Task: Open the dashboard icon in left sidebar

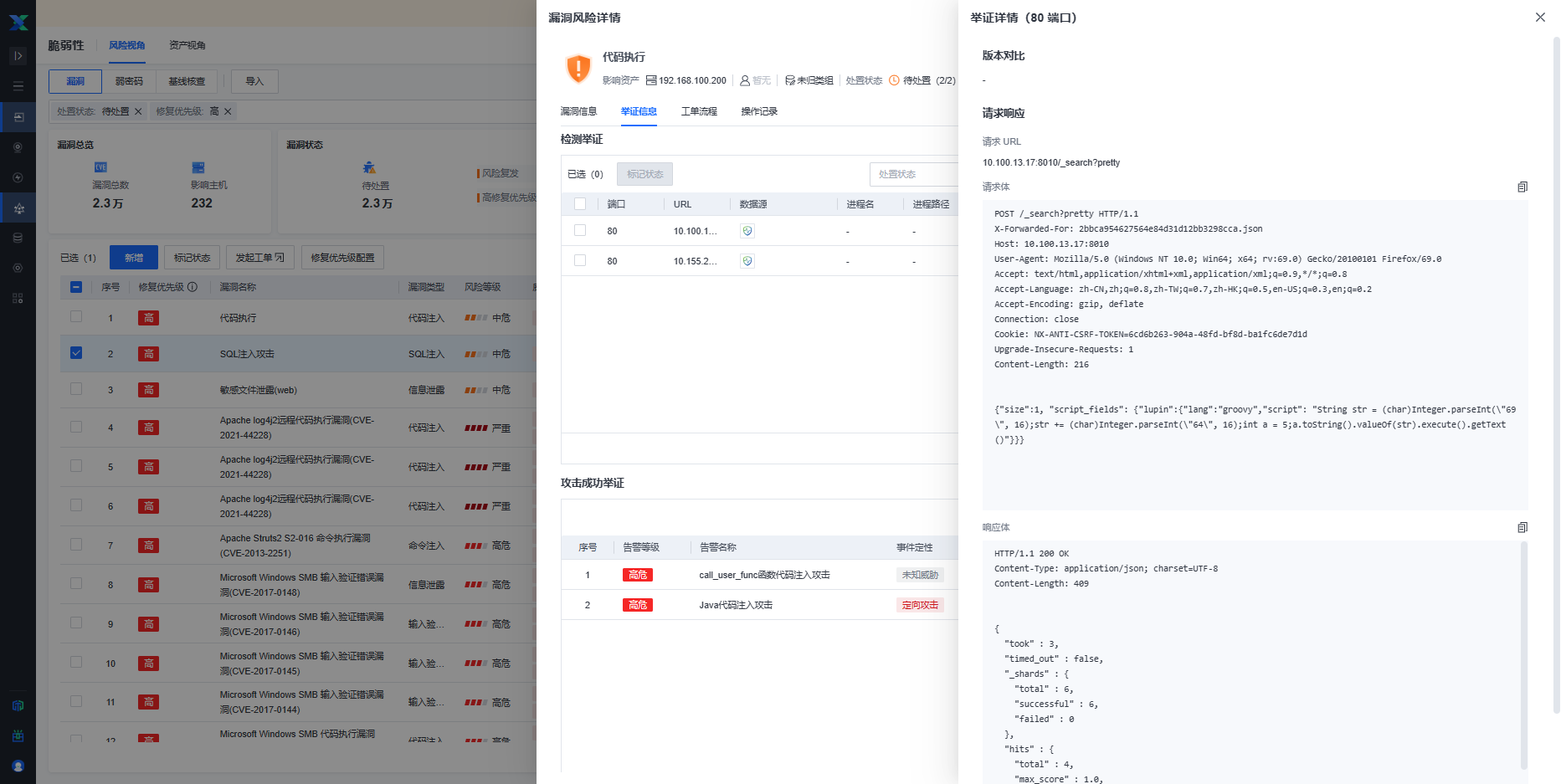Action: coord(18,116)
